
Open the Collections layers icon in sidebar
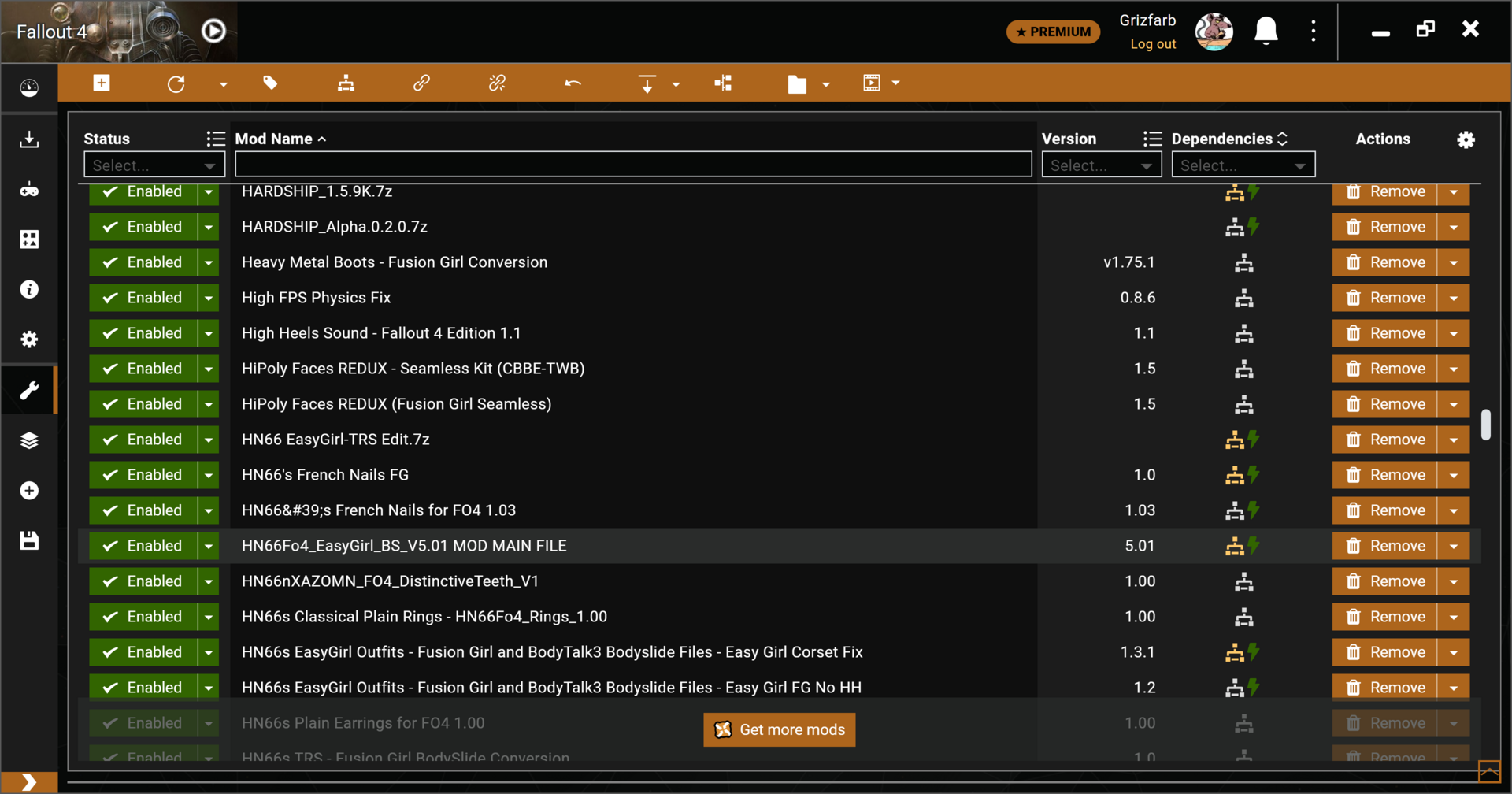pyautogui.click(x=29, y=440)
